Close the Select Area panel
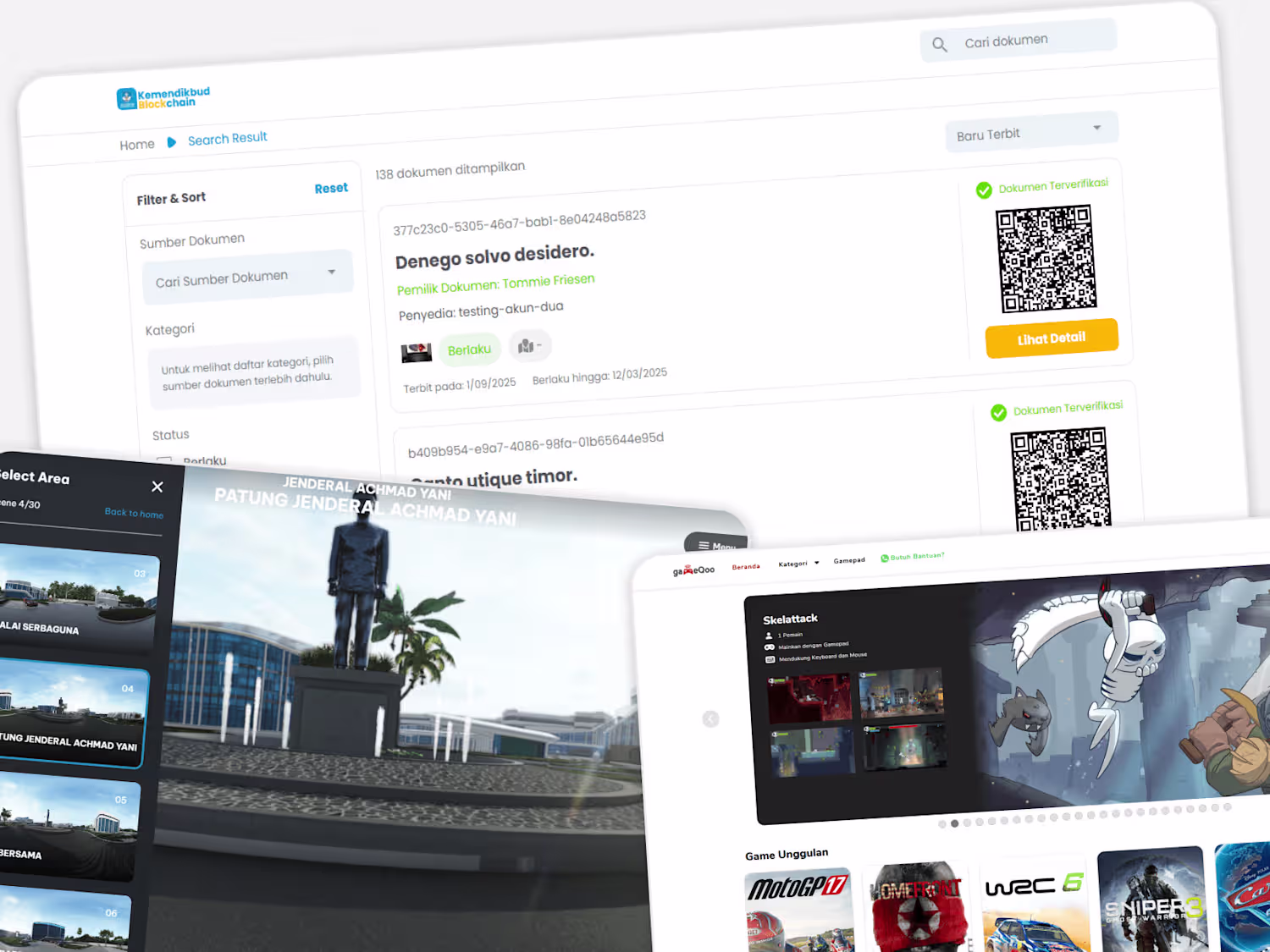The image size is (1270, 952). tap(157, 487)
